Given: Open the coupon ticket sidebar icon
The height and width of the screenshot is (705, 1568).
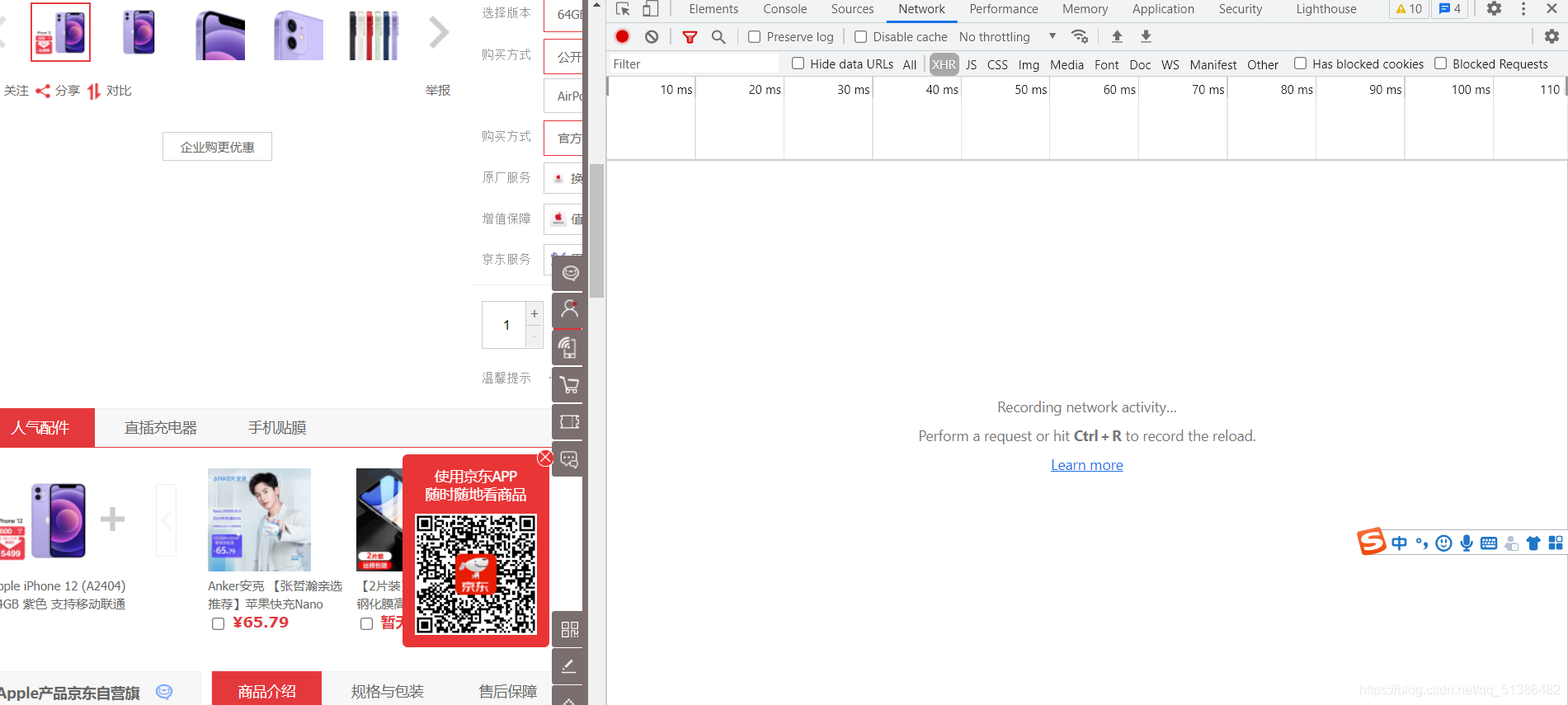Looking at the screenshot, I should (x=569, y=422).
